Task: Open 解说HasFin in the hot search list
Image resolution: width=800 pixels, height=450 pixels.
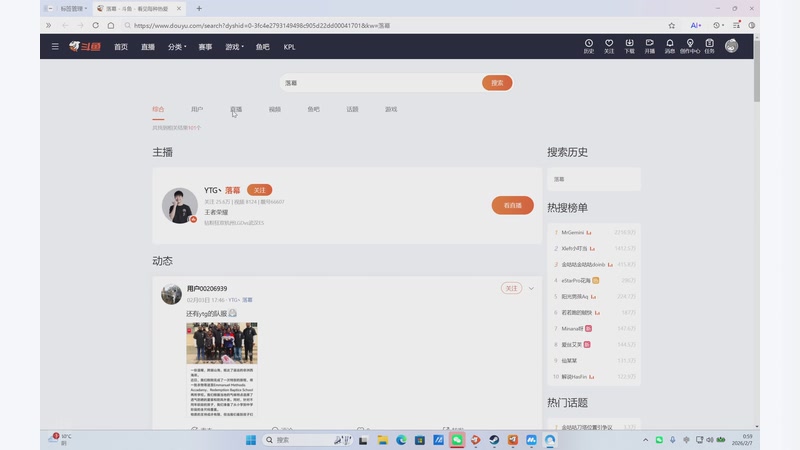Action: pyautogui.click(x=574, y=377)
